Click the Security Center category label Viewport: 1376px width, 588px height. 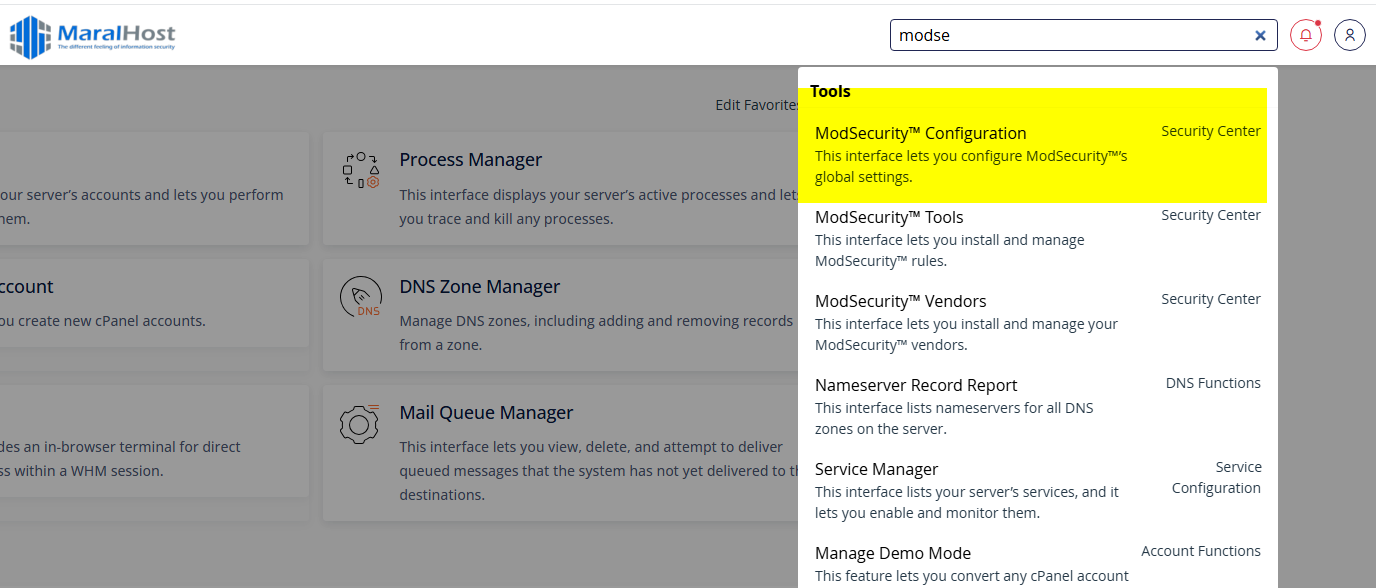click(1211, 130)
